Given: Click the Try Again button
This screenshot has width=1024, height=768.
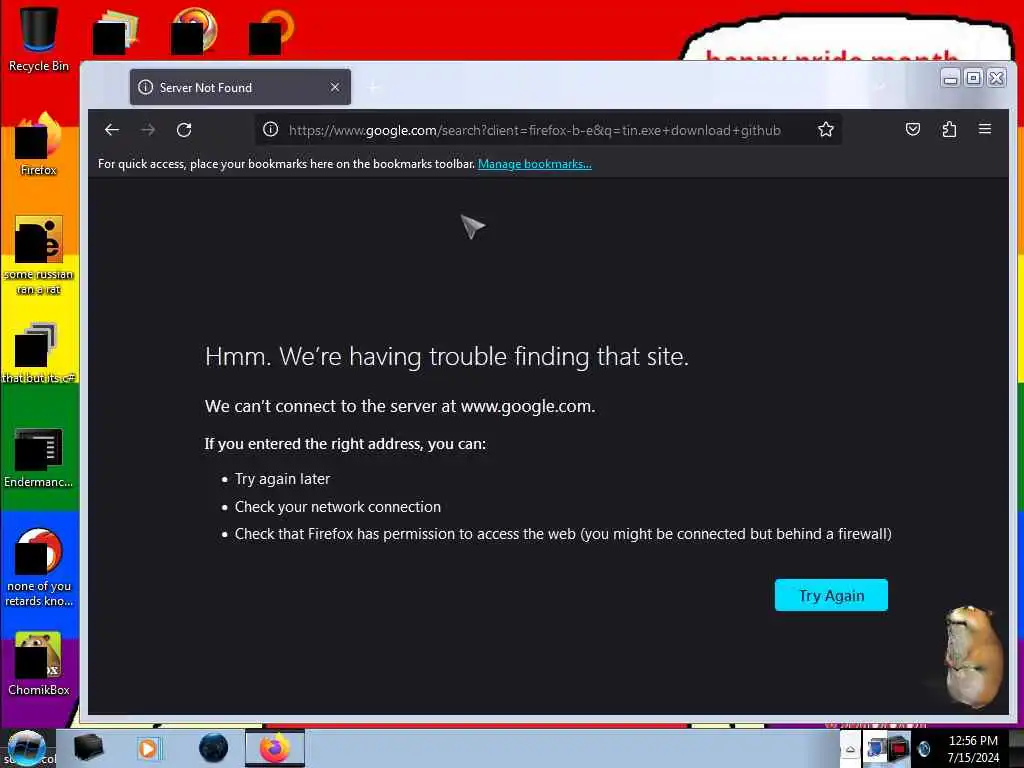Looking at the screenshot, I should click(x=831, y=595).
